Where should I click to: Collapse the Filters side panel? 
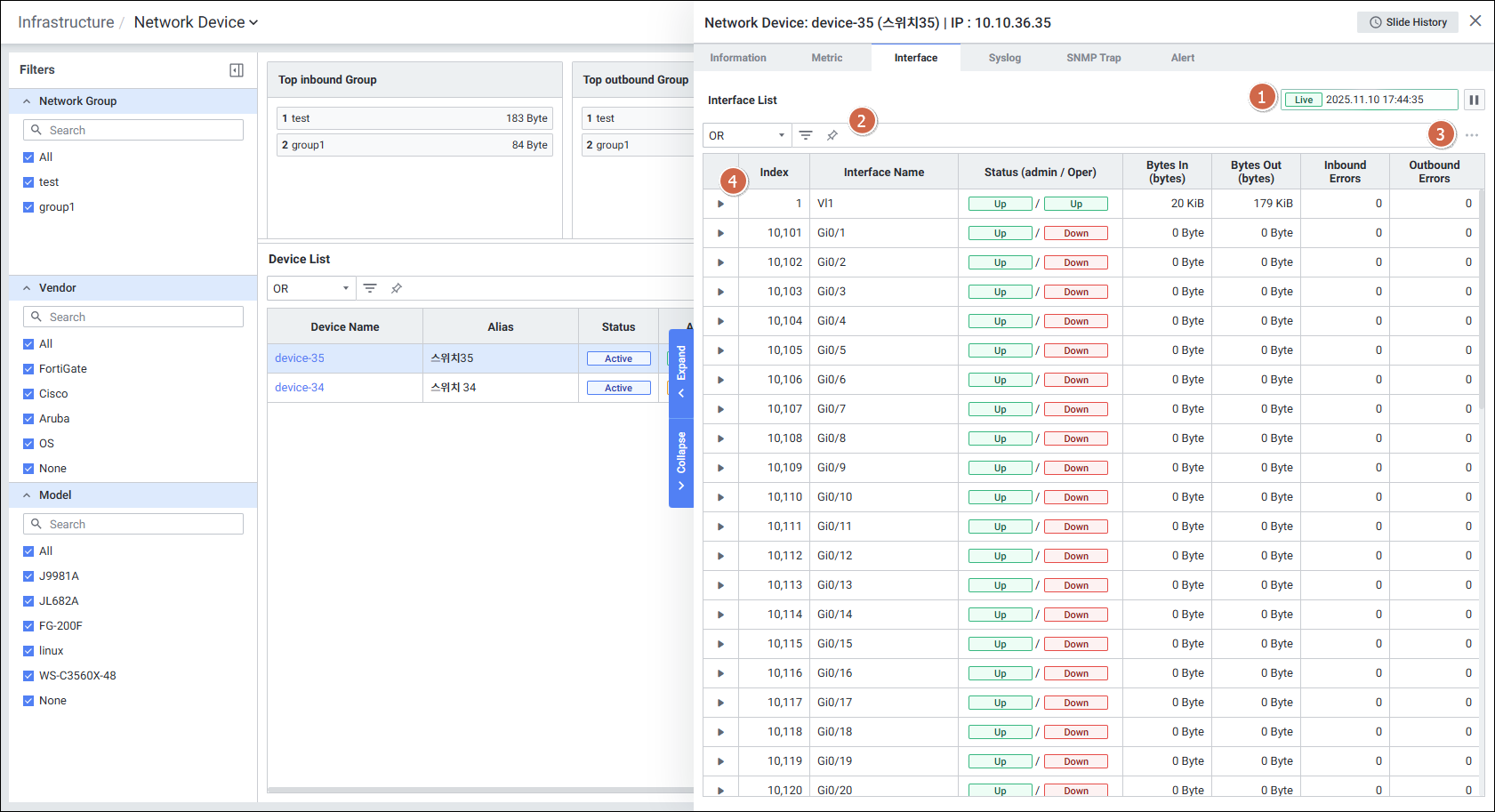237,70
